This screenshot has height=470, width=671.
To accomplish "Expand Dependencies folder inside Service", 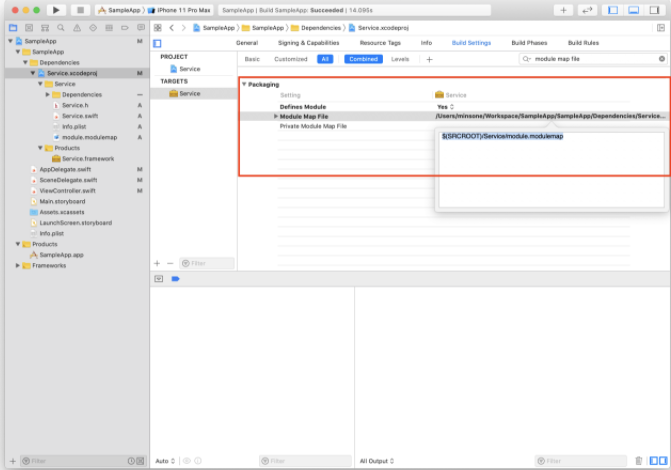I will coord(48,95).
